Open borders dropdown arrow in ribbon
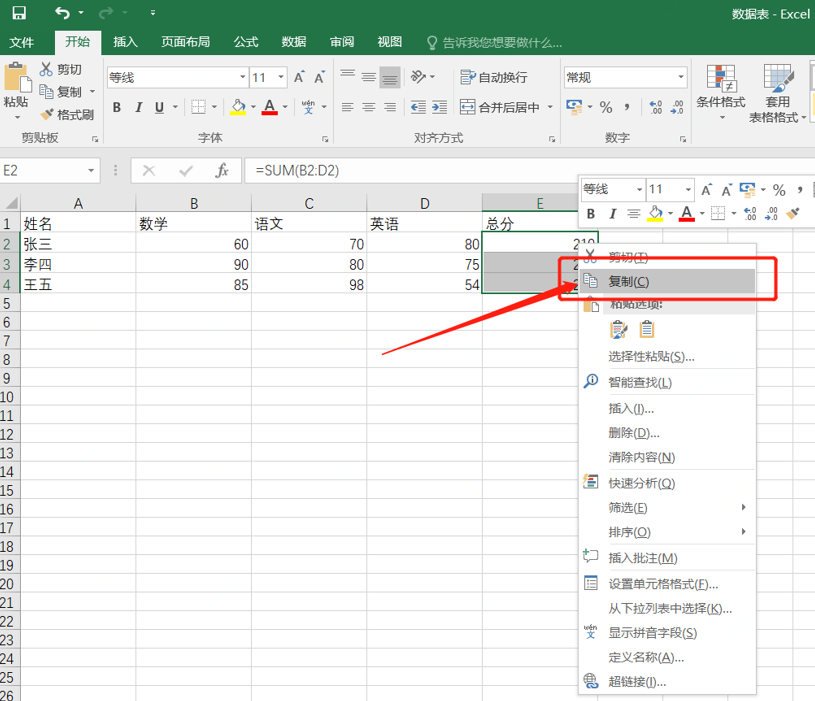Image resolution: width=815 pixels, height=701 pixels. 214,108
